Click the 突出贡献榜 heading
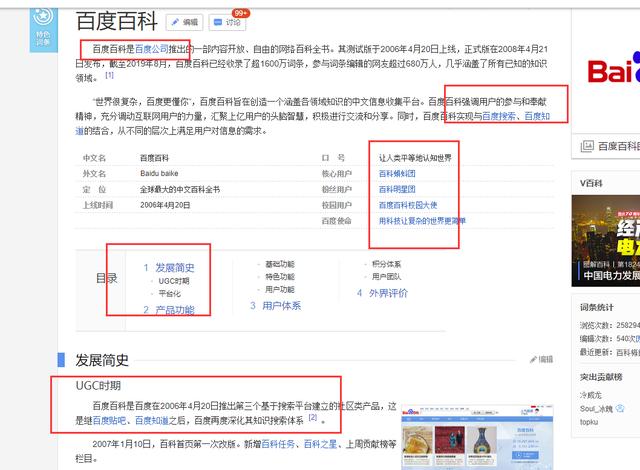This screenshot has width=640, height=470. [x=601, y=377]
